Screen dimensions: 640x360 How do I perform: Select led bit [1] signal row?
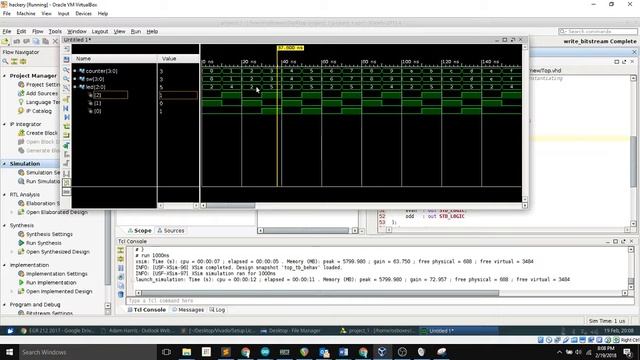(98, 103)
